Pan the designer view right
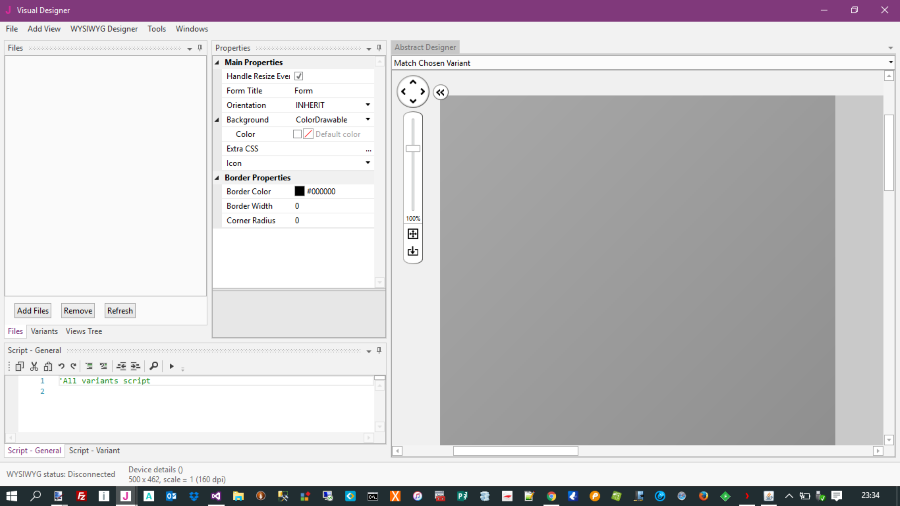Screen dimensions: 900x506 tap(422, 92)
